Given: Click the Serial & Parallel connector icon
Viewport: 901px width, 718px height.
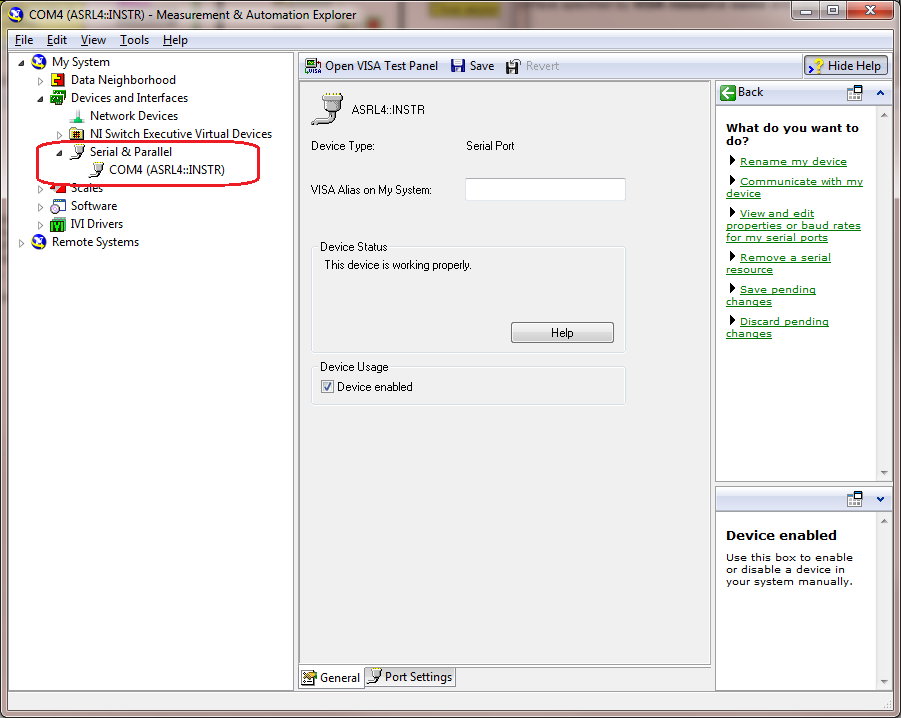Looking at the screenshot, I should (x=77, y=152).
